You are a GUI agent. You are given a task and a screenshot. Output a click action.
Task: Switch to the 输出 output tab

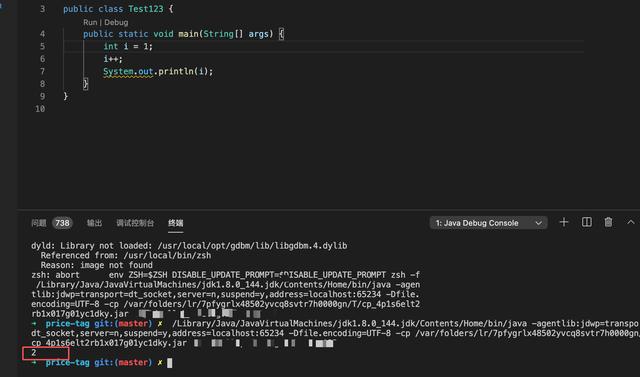point(94,223)
